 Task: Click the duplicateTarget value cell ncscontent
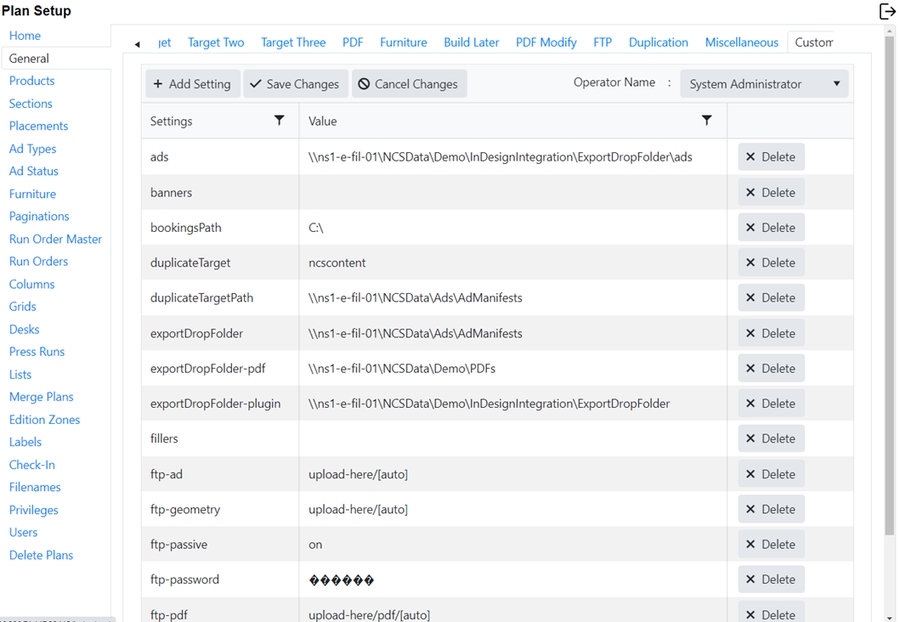[337, 263]
